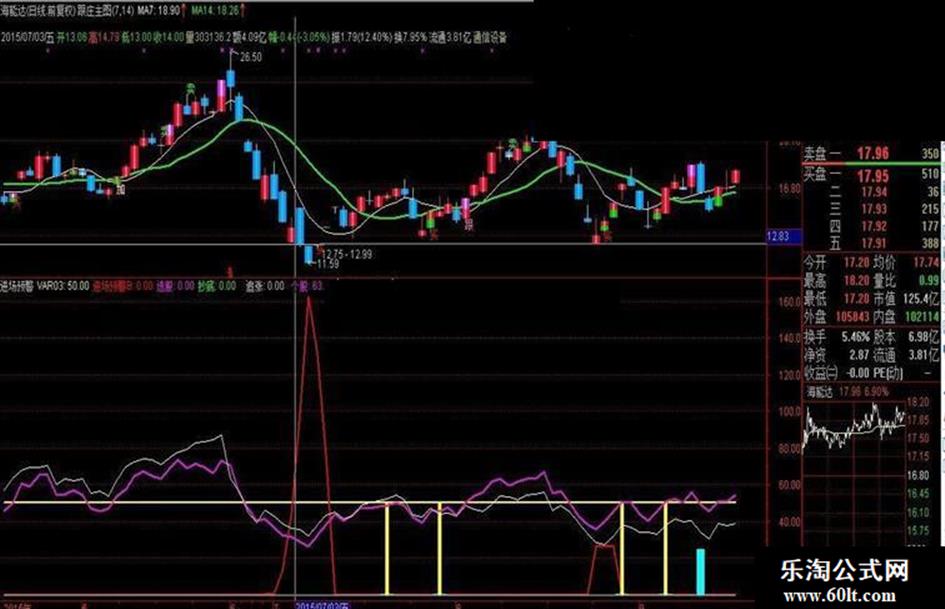Image resolution: width=945 pixels, height=609 pixels.
Task: Click the 16.80 price axis label
Action: click(x=789, y=188)
